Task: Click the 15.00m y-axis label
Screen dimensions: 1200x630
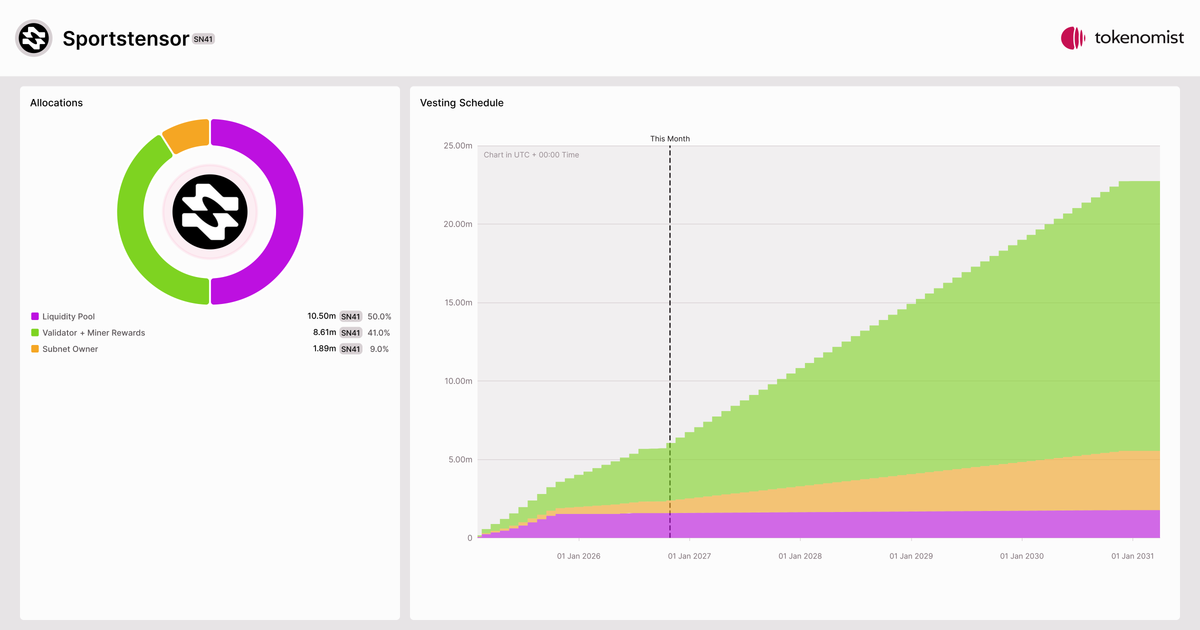Action: click(x=457, y=303)
